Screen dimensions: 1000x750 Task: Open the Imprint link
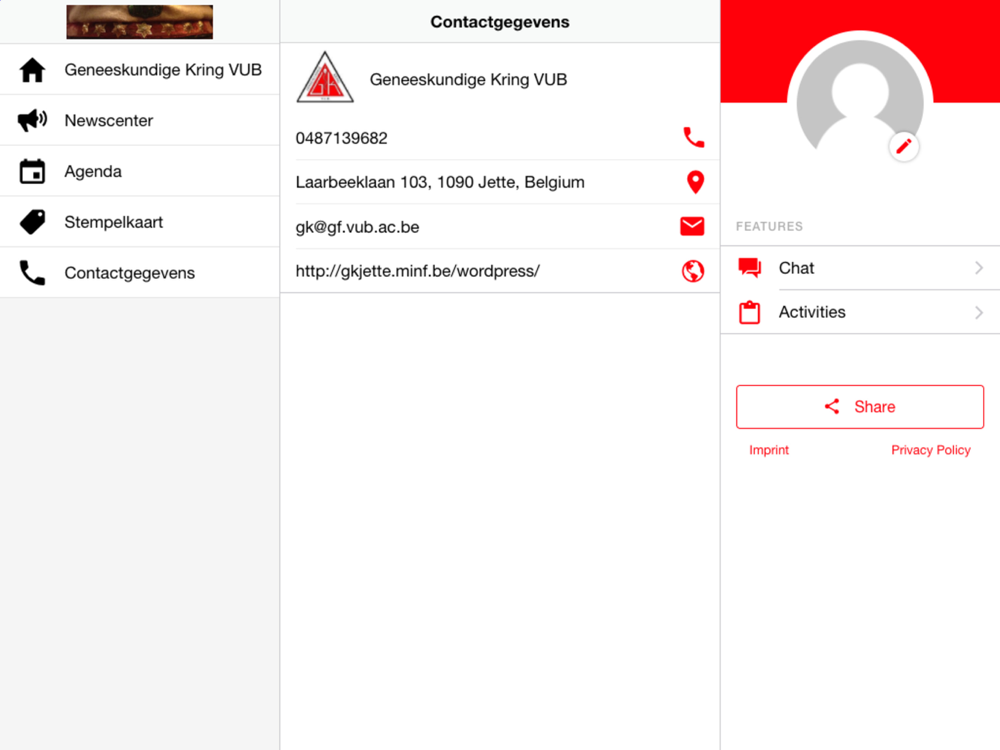click(x=768, y=450)
